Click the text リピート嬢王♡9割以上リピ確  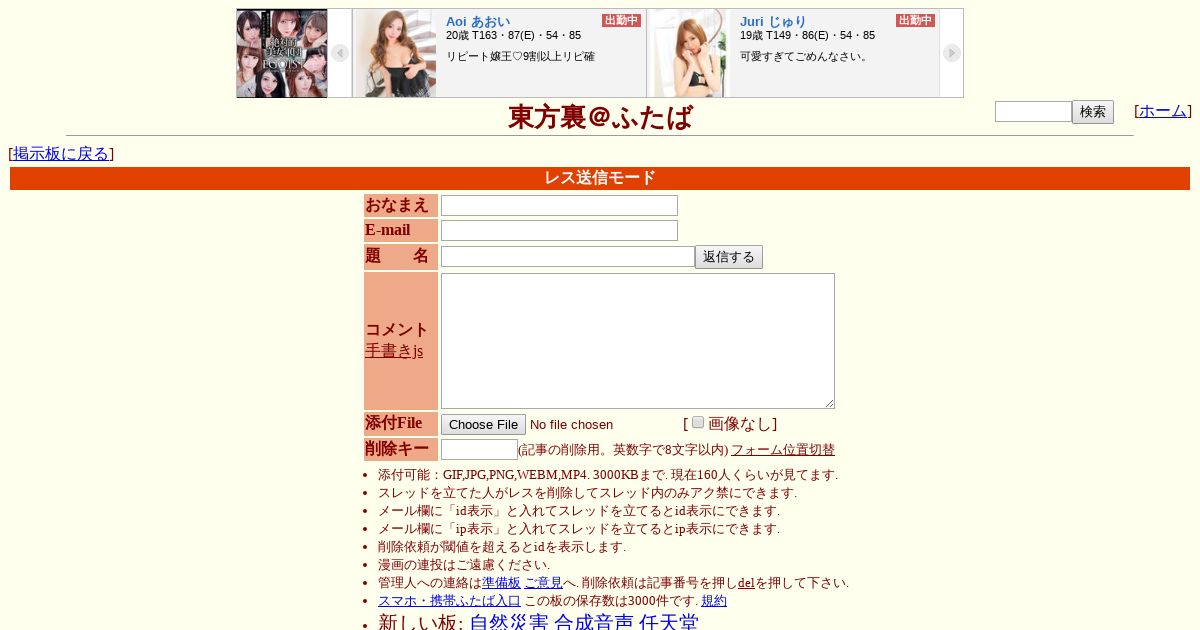[x=520, y=57]
